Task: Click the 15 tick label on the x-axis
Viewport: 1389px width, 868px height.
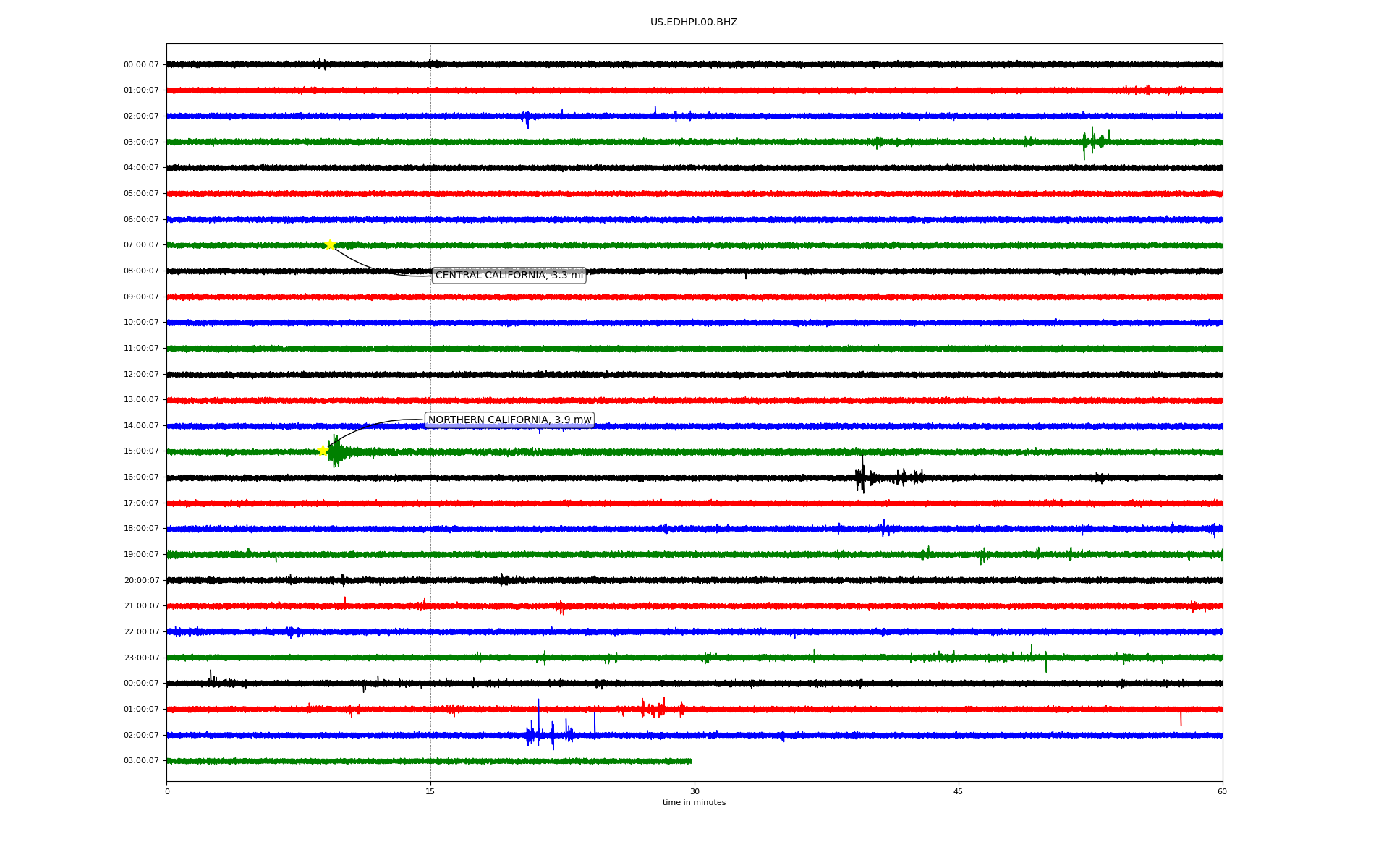Action: [x=430, y=791]
